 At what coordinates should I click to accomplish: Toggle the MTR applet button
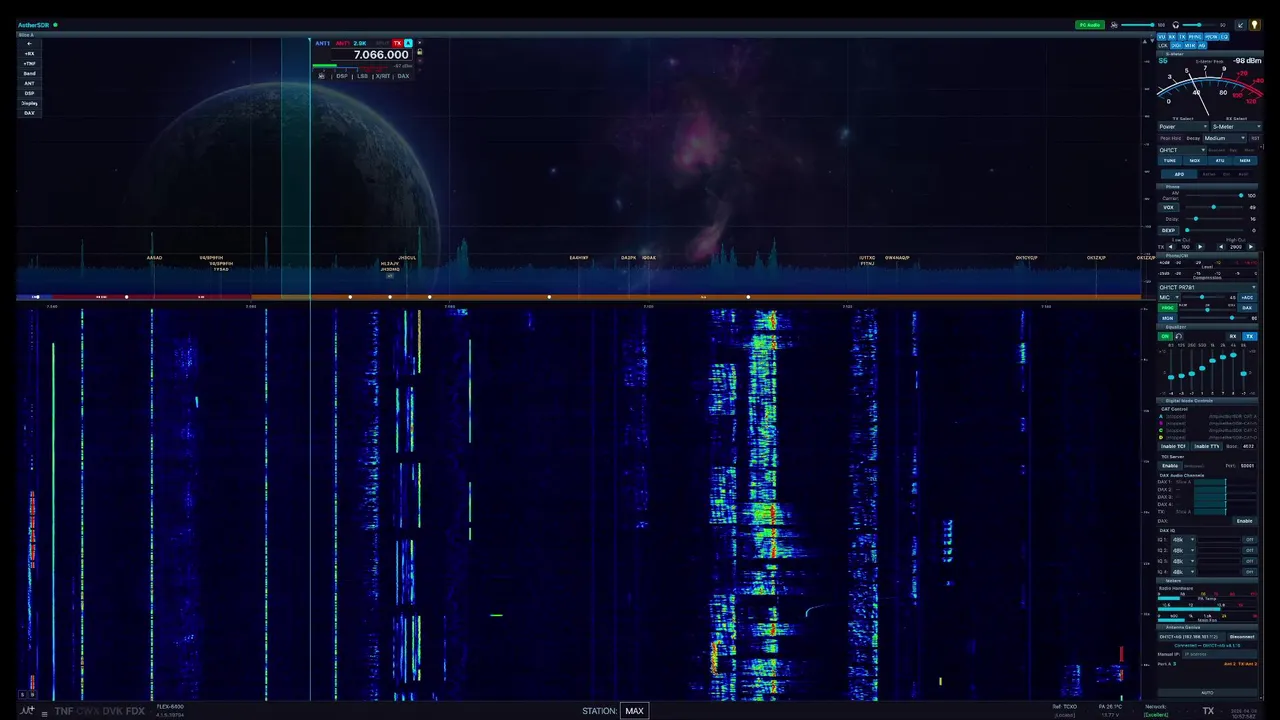(x=1190, y=46)
